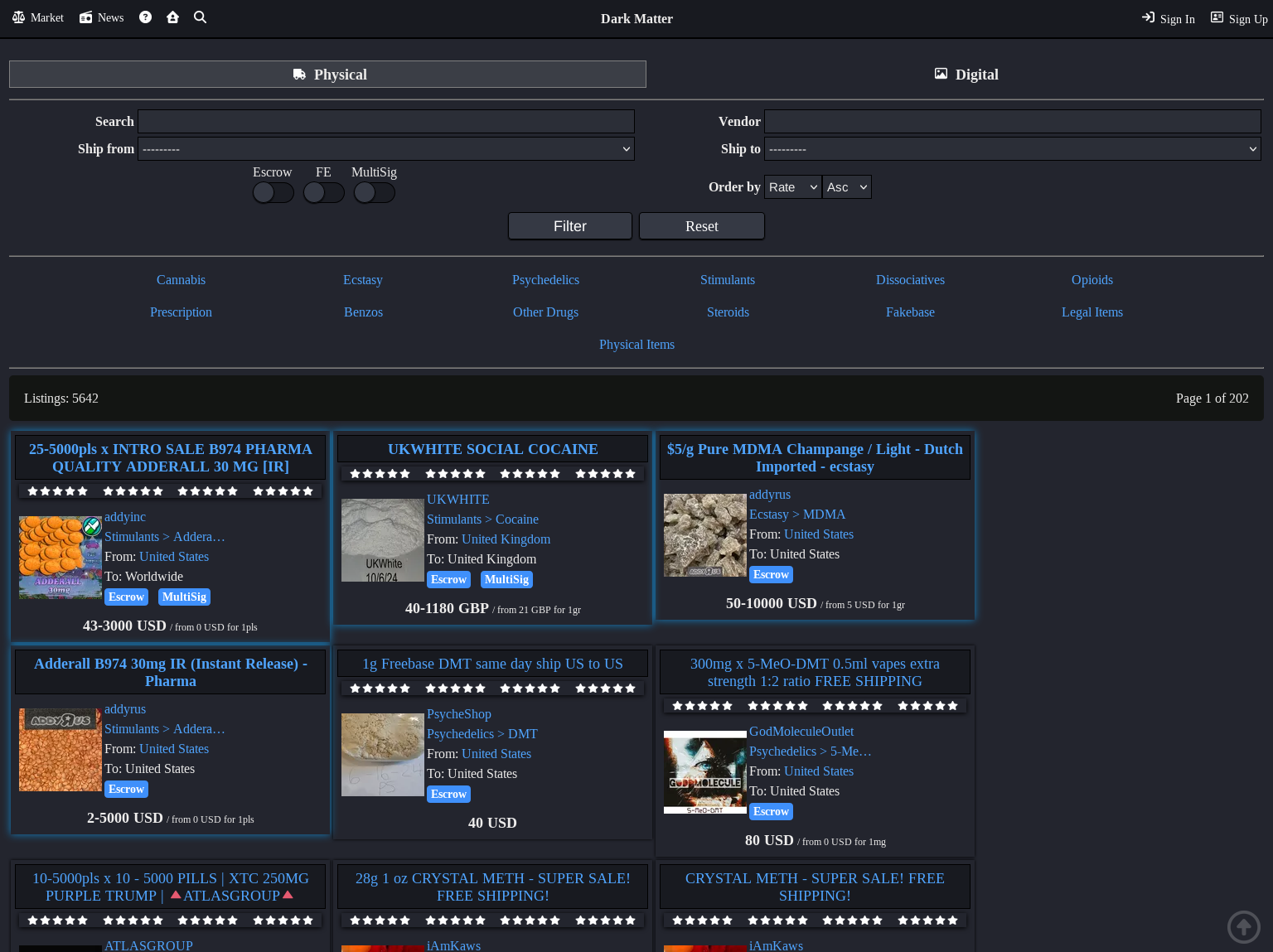
Task: Click the scroll-to-top arrow button
Action: click(1243, 927)
